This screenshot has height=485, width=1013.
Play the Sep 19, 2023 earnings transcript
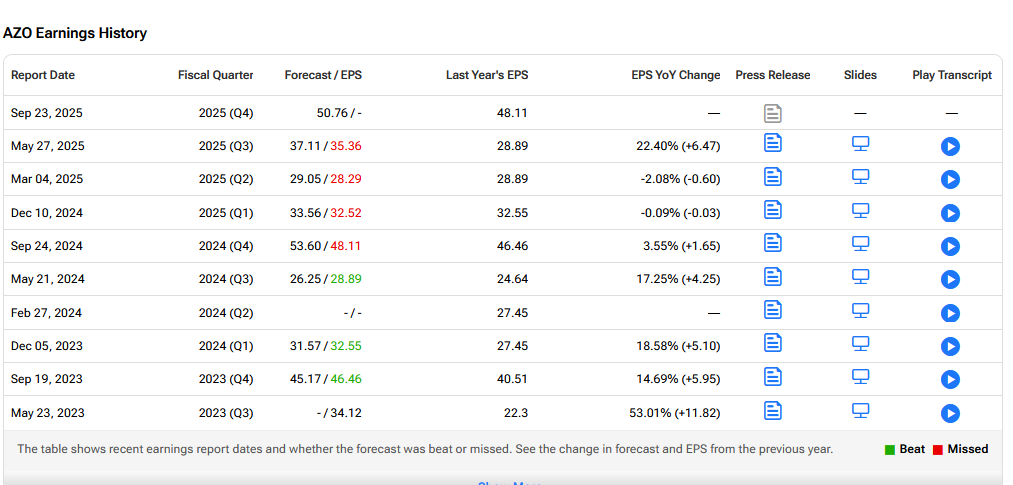pos(950,380)
